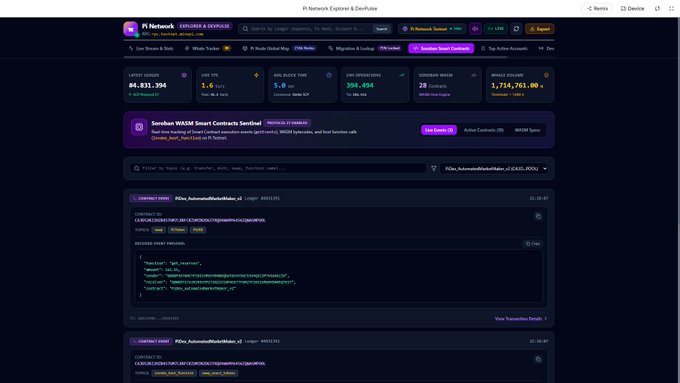Click the Remix button in top bar

pos(597,8)
